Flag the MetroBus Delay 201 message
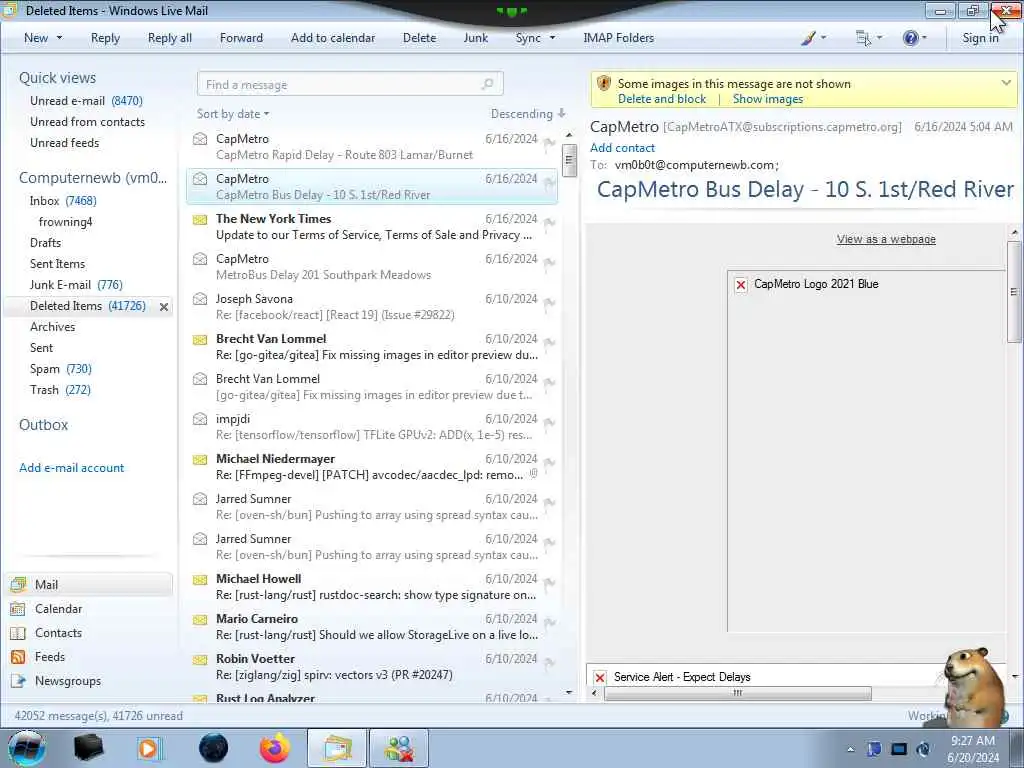Image resolution: width=1024 pixels, height=768 pixels. click(x=549, y=263)
